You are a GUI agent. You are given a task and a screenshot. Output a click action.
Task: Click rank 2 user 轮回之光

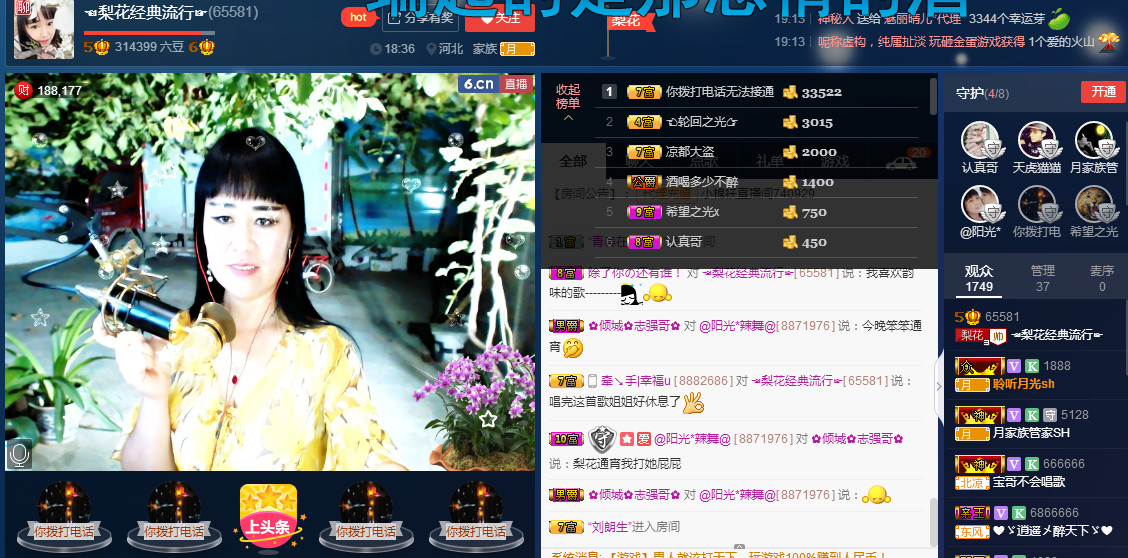click(x=701, y=122)
